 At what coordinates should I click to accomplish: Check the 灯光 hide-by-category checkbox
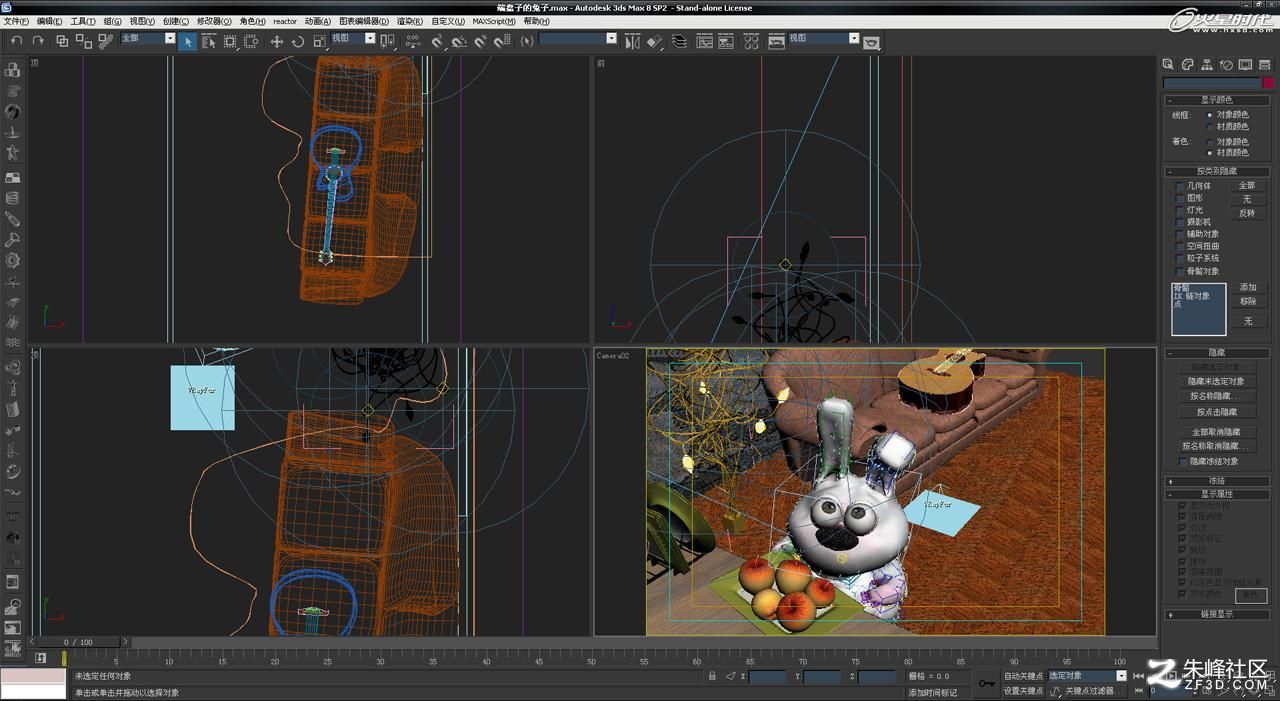point(1180,210)
